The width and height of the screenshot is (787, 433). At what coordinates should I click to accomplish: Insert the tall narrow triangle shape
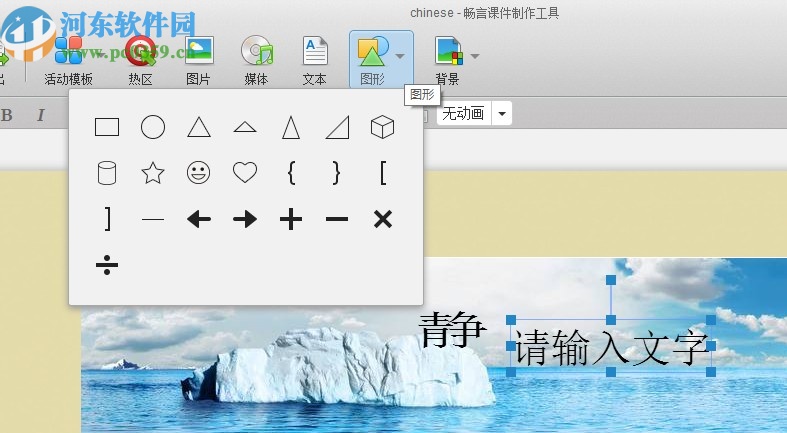click(291, 127)
